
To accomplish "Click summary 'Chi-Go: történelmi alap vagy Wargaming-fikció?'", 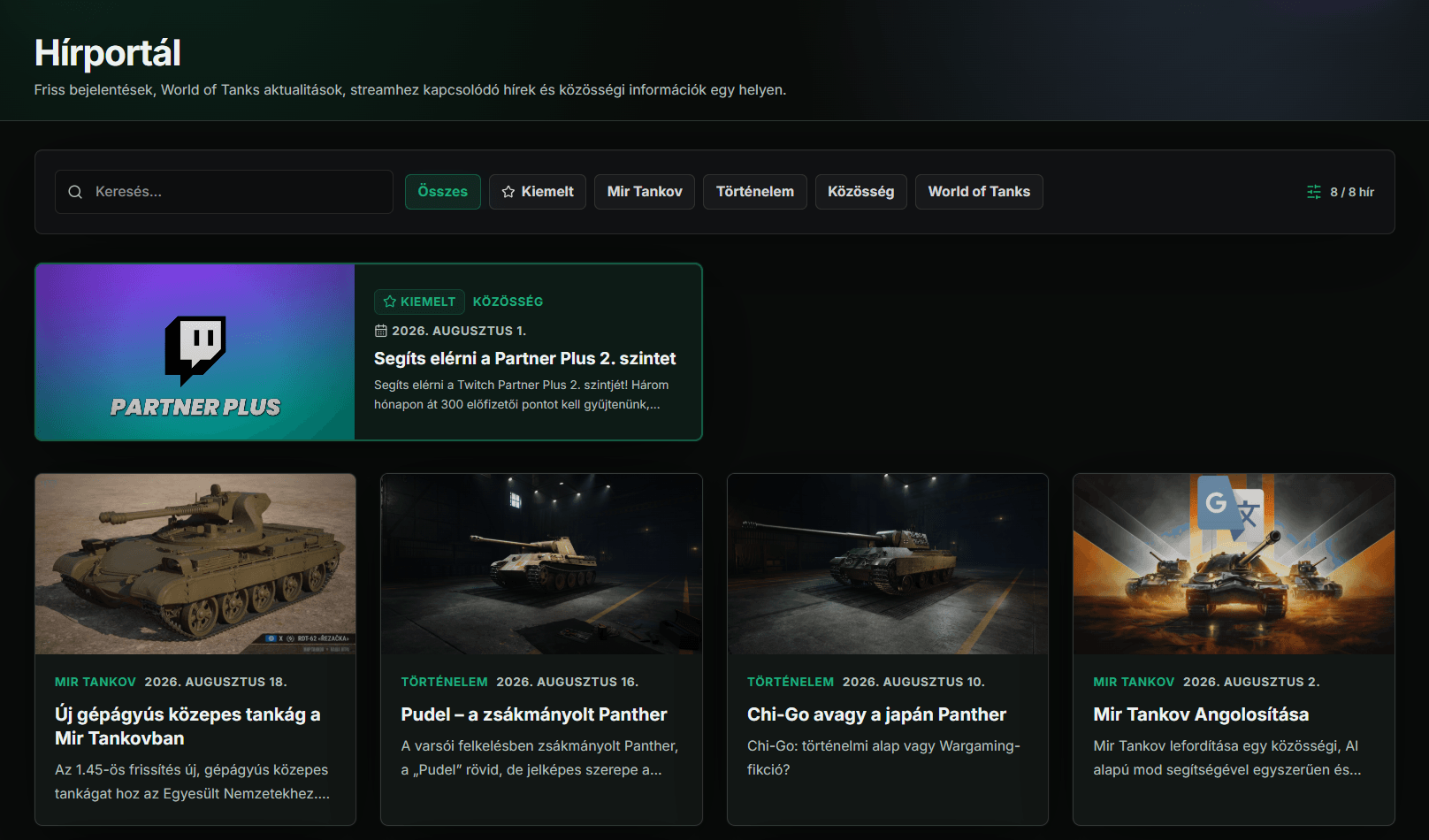I will click(x=883, y=758).
